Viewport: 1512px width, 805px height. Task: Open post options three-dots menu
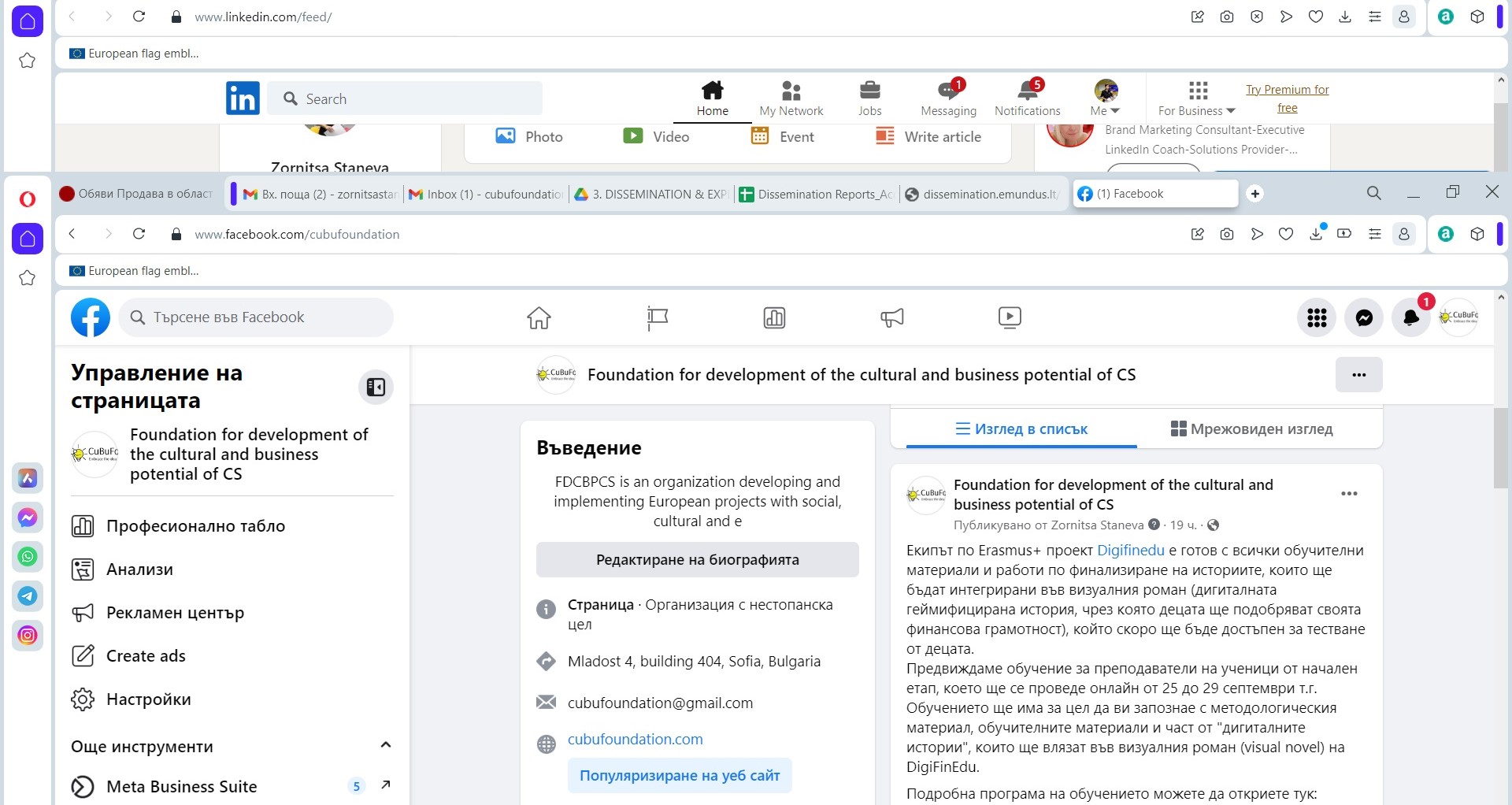[1349, 494]
